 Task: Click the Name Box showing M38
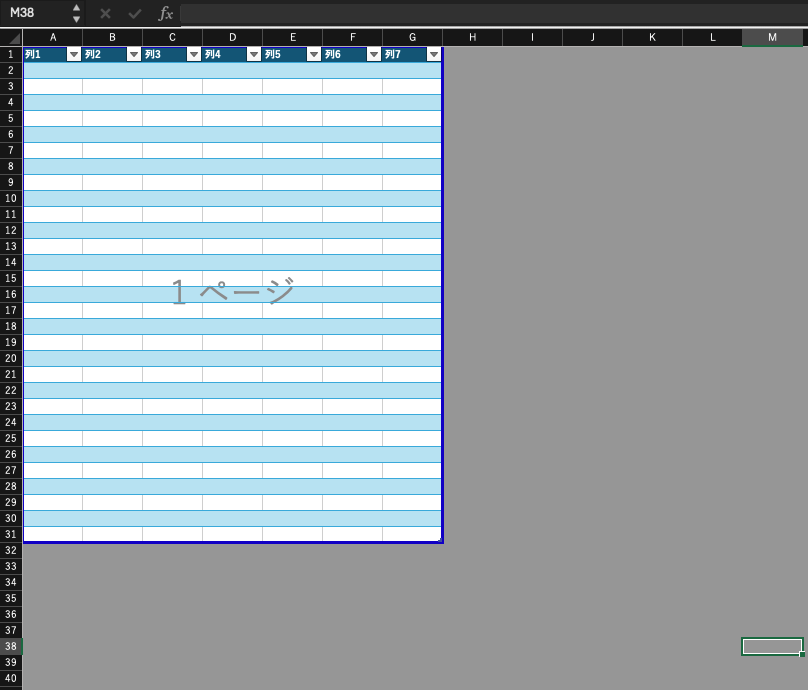coord(36,14)
